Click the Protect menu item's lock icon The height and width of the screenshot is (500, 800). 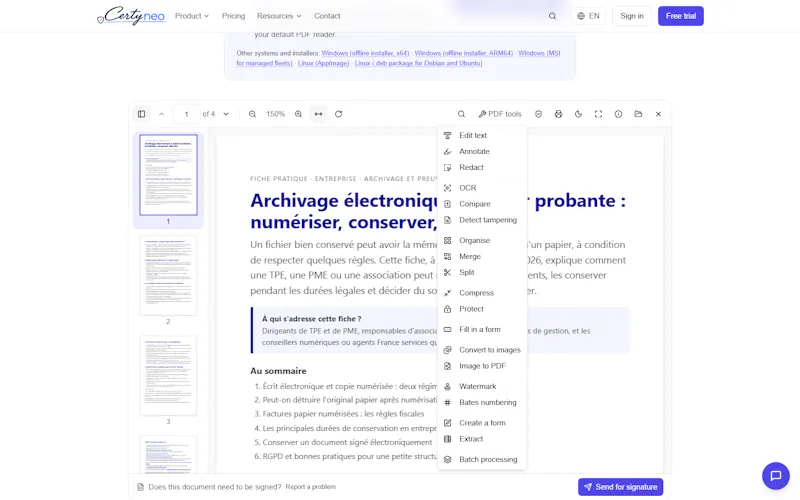click(x=447, y=309)
